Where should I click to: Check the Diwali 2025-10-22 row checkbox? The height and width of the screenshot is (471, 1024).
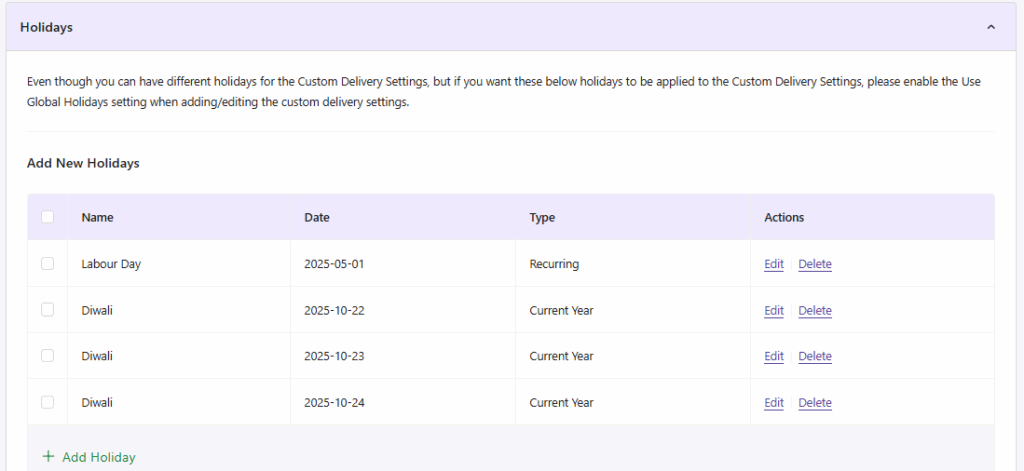point(47,310)
